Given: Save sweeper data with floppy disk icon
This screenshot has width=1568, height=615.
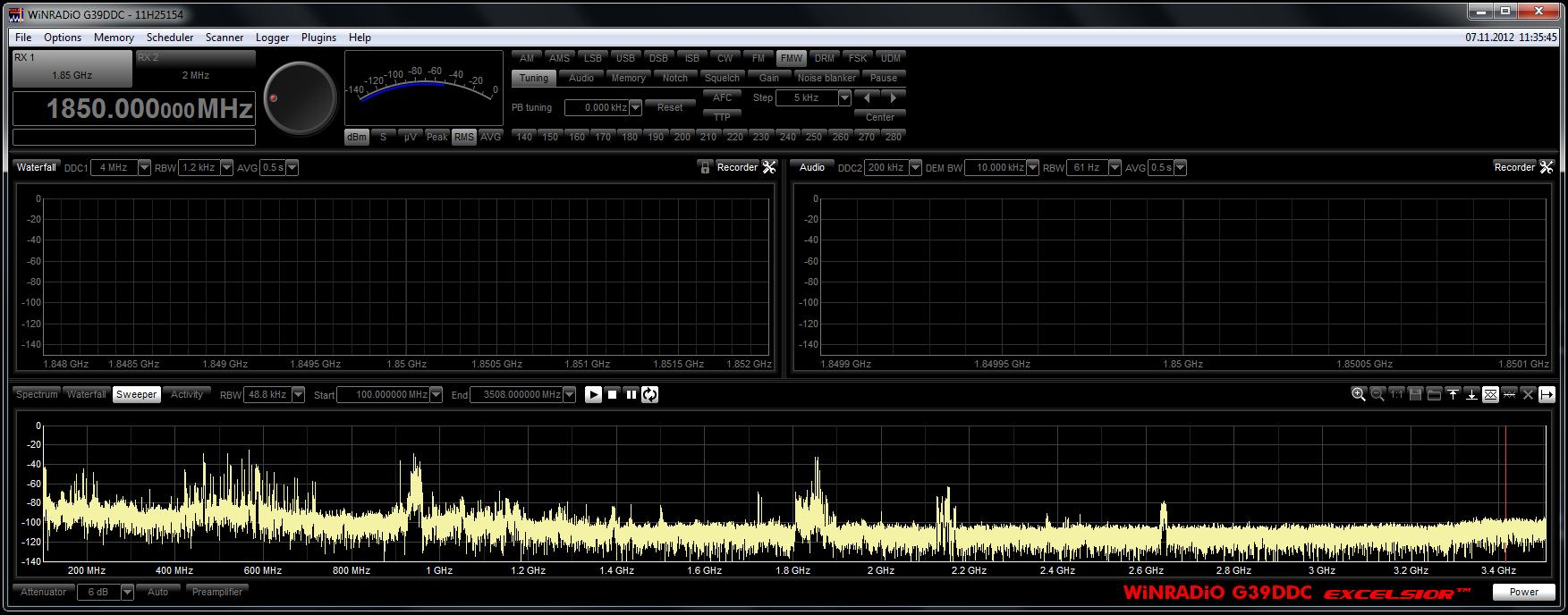Looking at the screenshot, I should point(1415,394).
